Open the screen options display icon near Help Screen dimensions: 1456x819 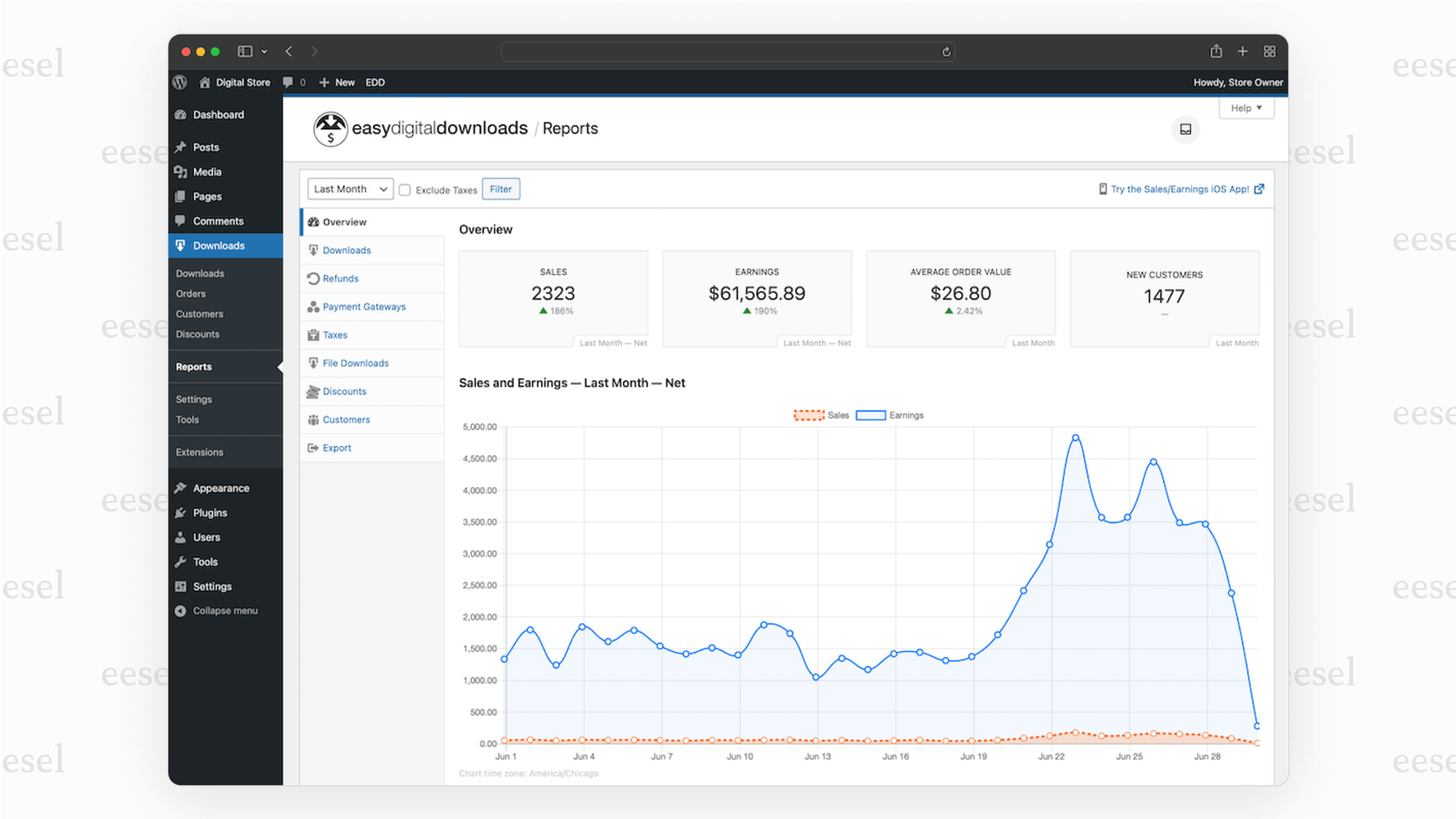1185,129
